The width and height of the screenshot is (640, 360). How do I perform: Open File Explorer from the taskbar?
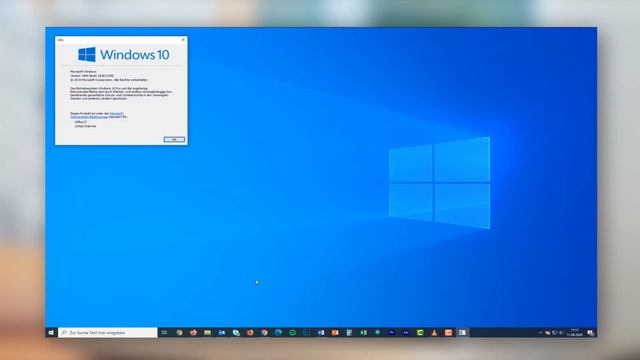point(207,333)
